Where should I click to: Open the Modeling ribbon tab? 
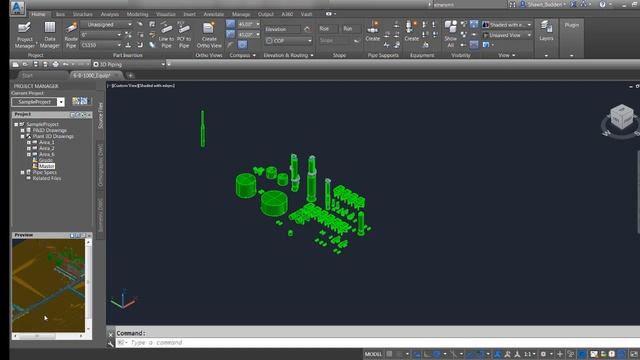tap(137, 14)
